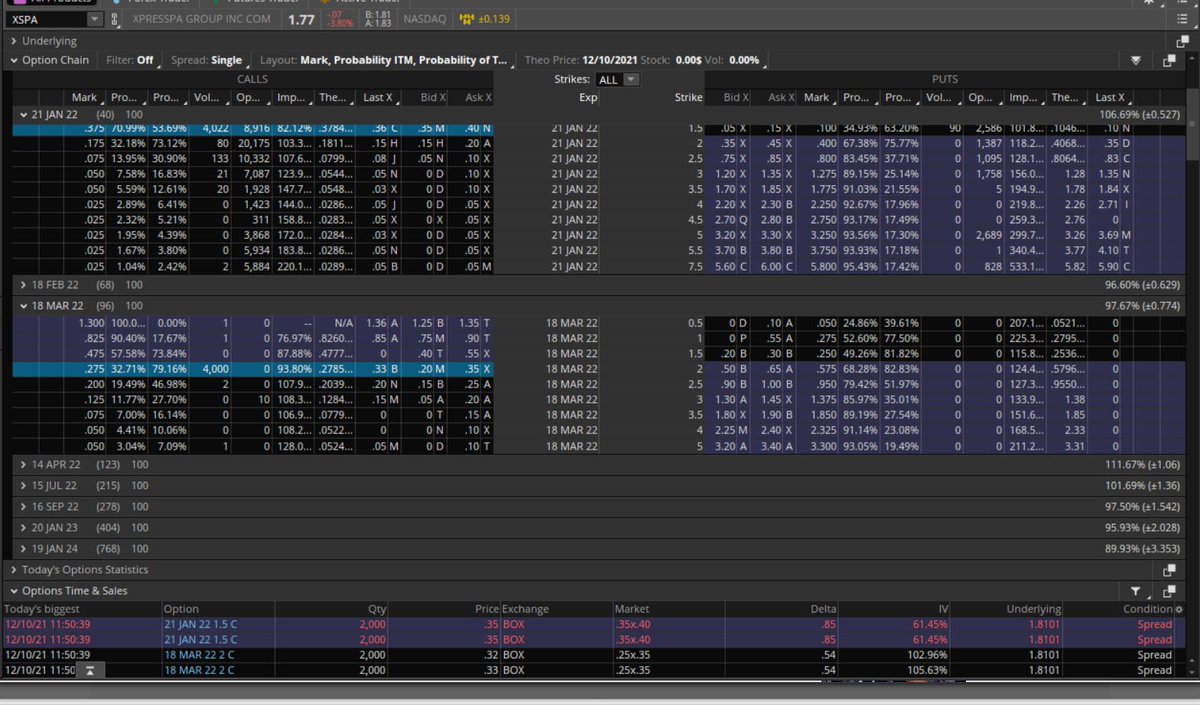
Task: Click put ask 3.40 A on March 5 strike
Action: point(776,447)
